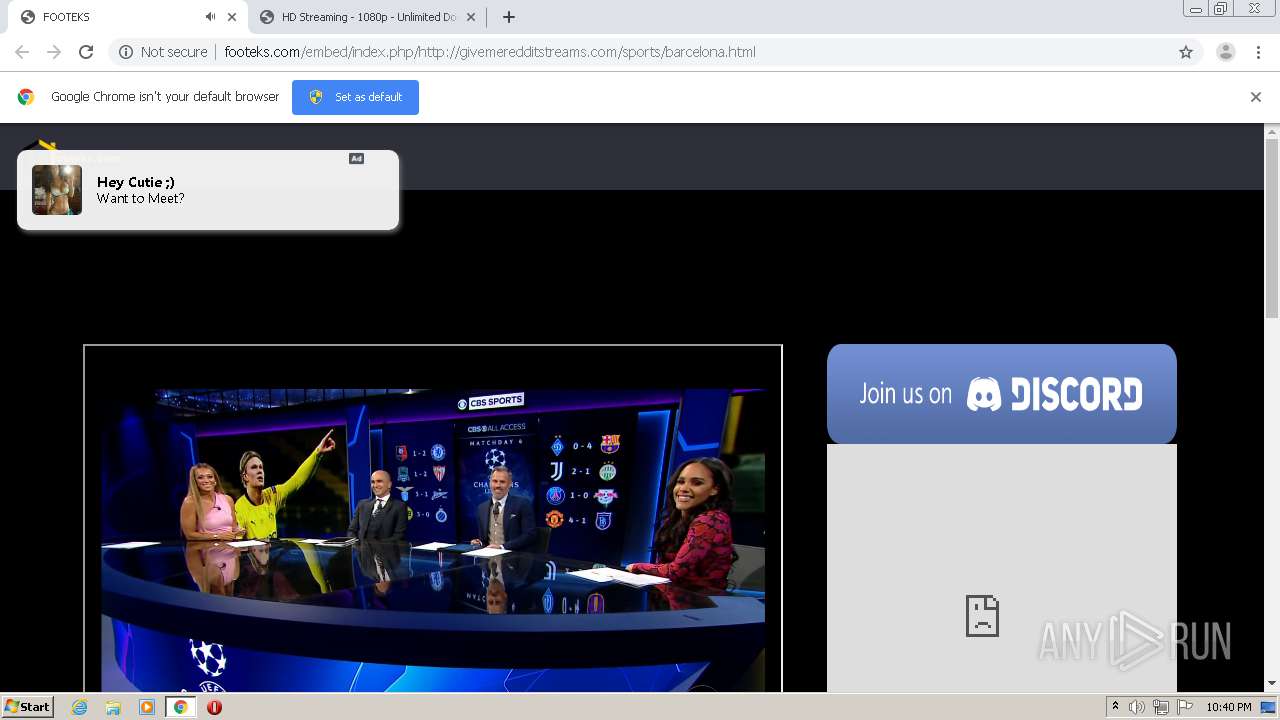Switch to the HD Streaming tab
This screenshot has width=1280, height=720.
[x=367, y=17]
